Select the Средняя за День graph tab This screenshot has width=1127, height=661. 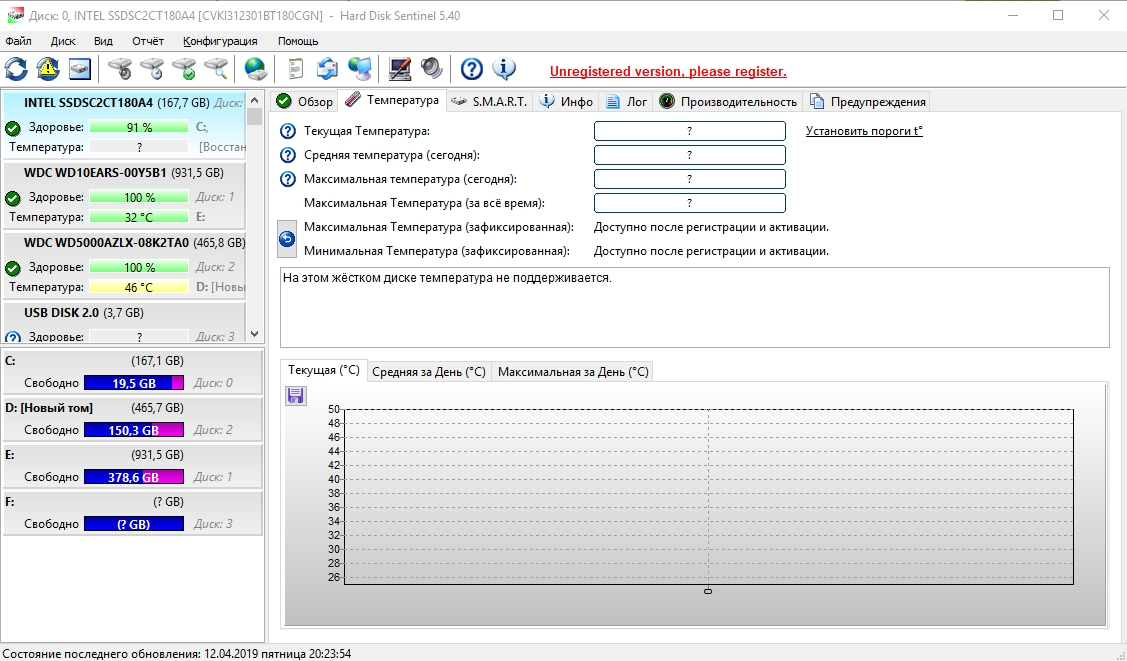[428, 371]
